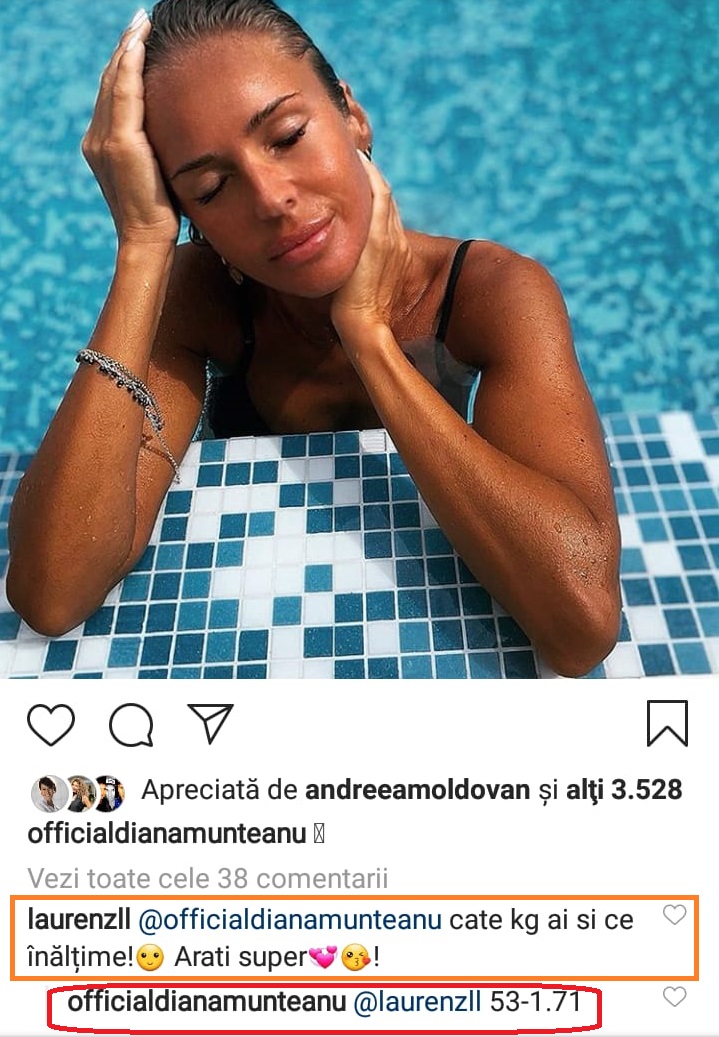Tap the 53-1.71 reply text
Image resolution: width=719 pixels, height=1037 pixels.
[x=535, y=1001]
